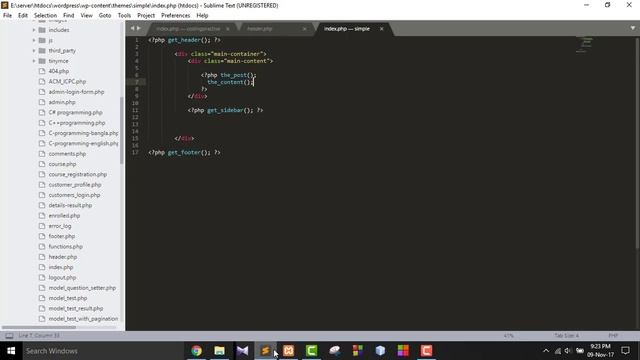Expand the js folder arrow
640x360 pixels.
34,40
